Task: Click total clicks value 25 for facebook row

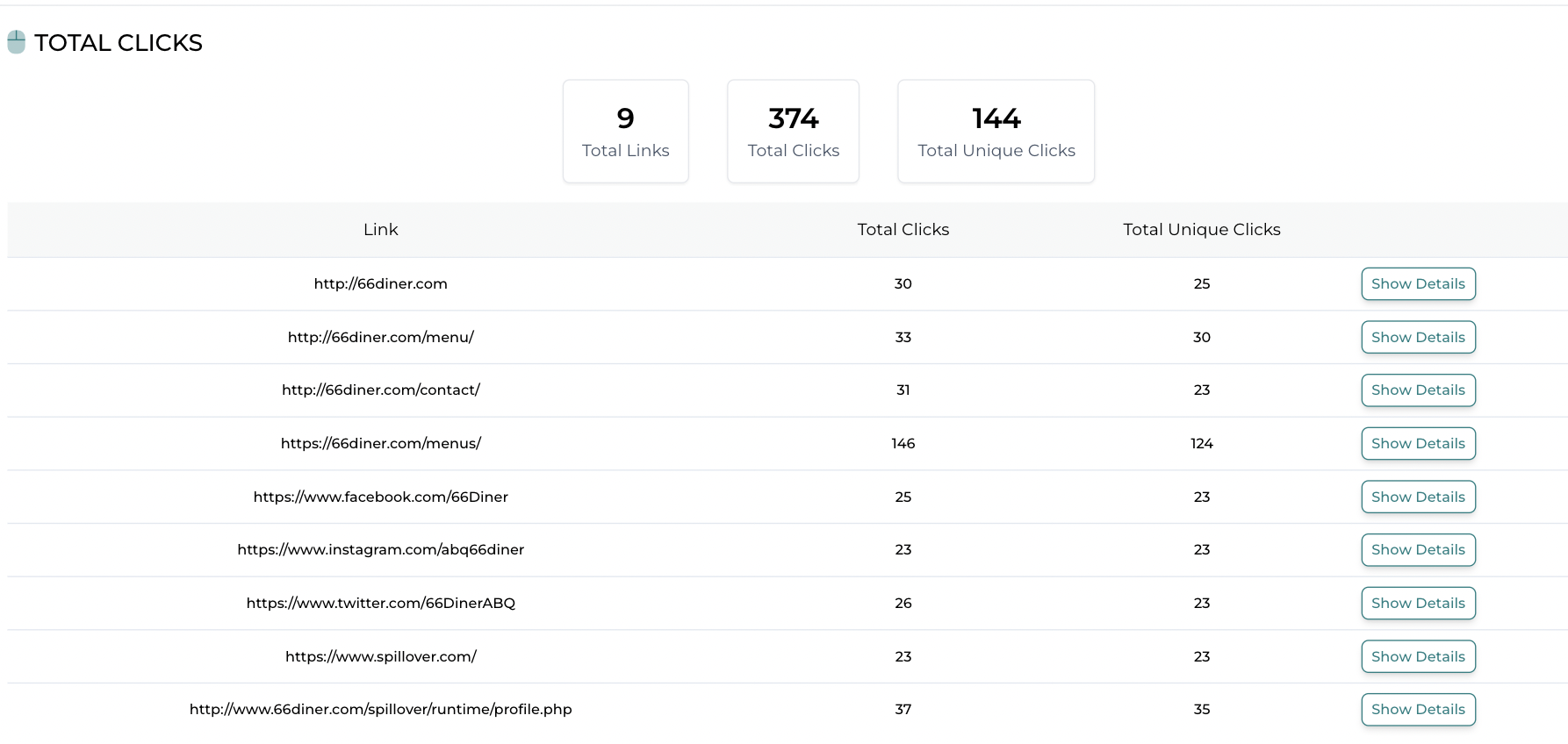Action: tap(903, 497)
